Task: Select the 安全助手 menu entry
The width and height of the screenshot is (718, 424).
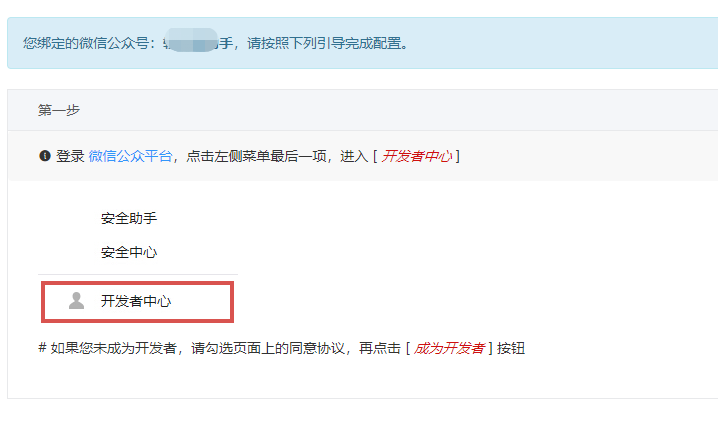Action: [x=129, y=218]
